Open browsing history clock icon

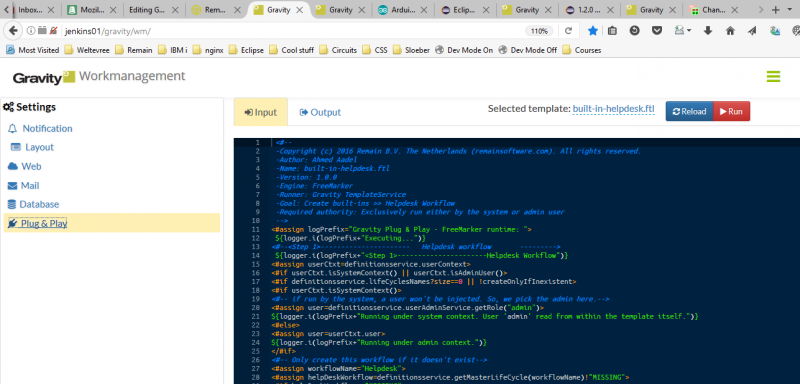[634, 31]
